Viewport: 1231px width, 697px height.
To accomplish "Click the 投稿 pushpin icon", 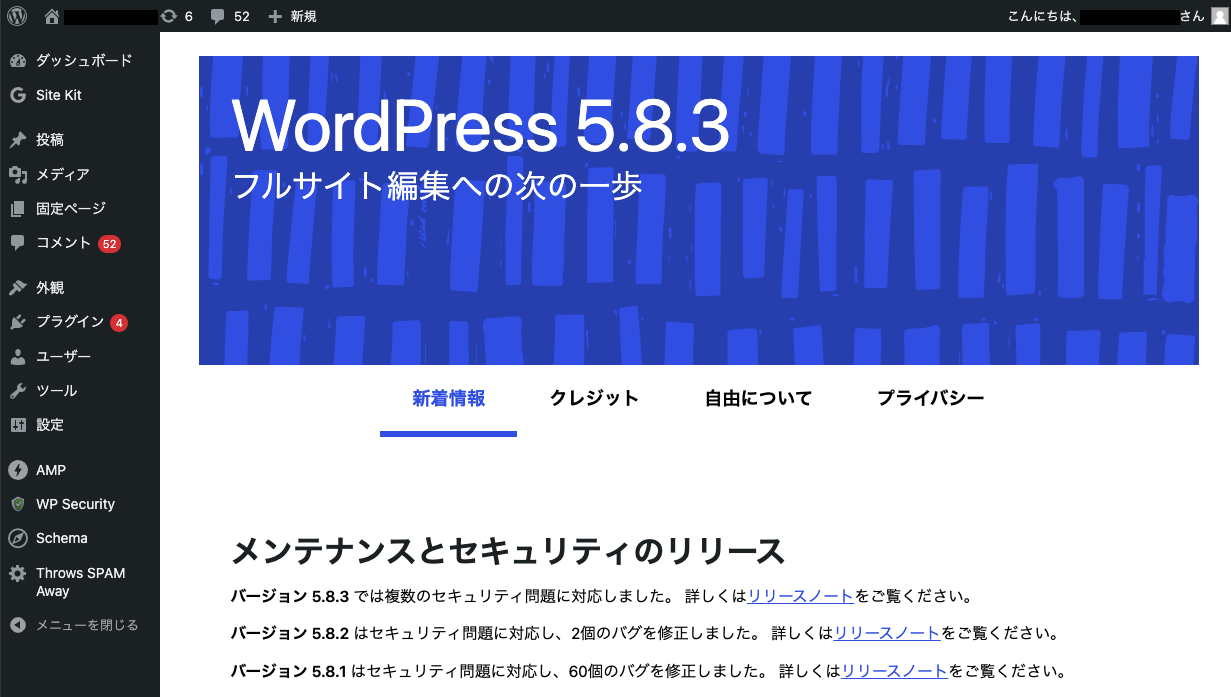I will [17, 140].
